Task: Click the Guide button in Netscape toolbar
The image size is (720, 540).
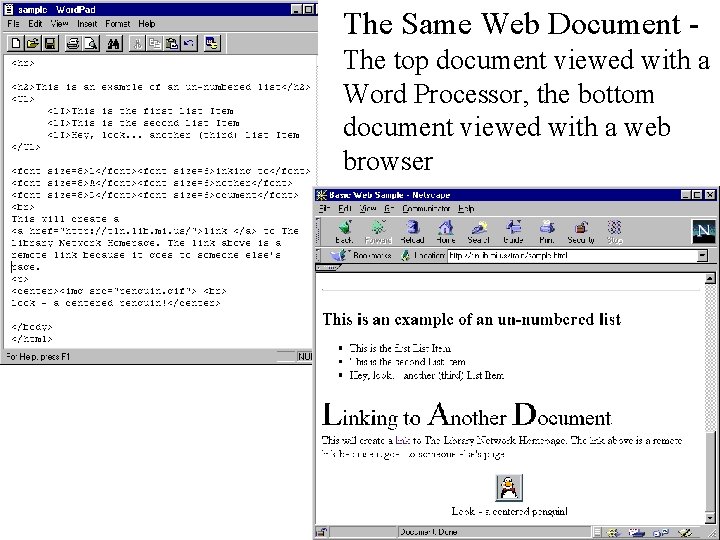Action: [513, 232]
